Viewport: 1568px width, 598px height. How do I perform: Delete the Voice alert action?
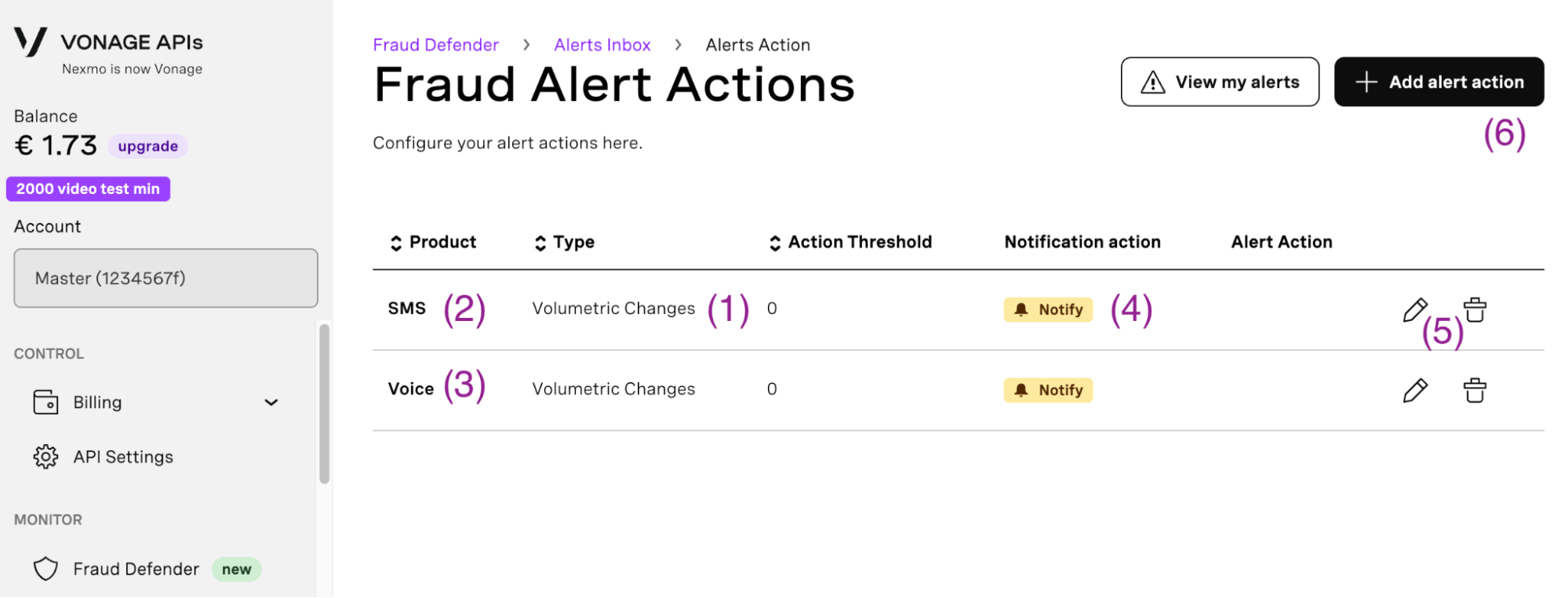click(1475, 390)
